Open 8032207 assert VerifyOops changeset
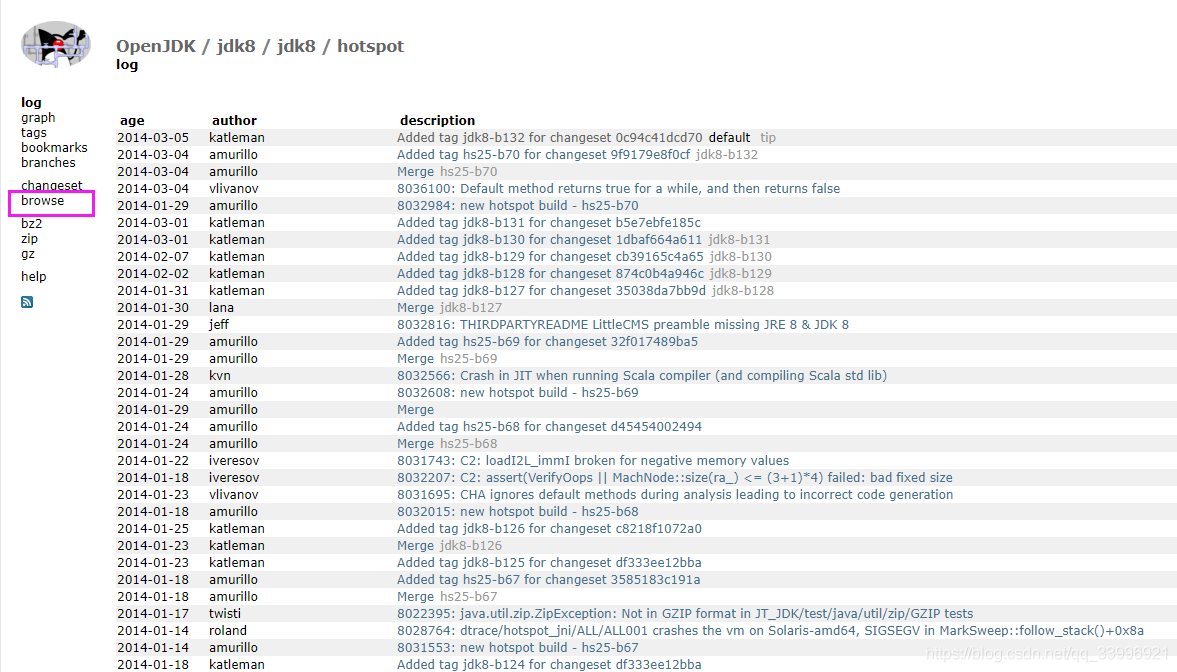Image resolution: width=1177 pixels, height=672 pixels. pyautogui.click(x=675, y=478)
